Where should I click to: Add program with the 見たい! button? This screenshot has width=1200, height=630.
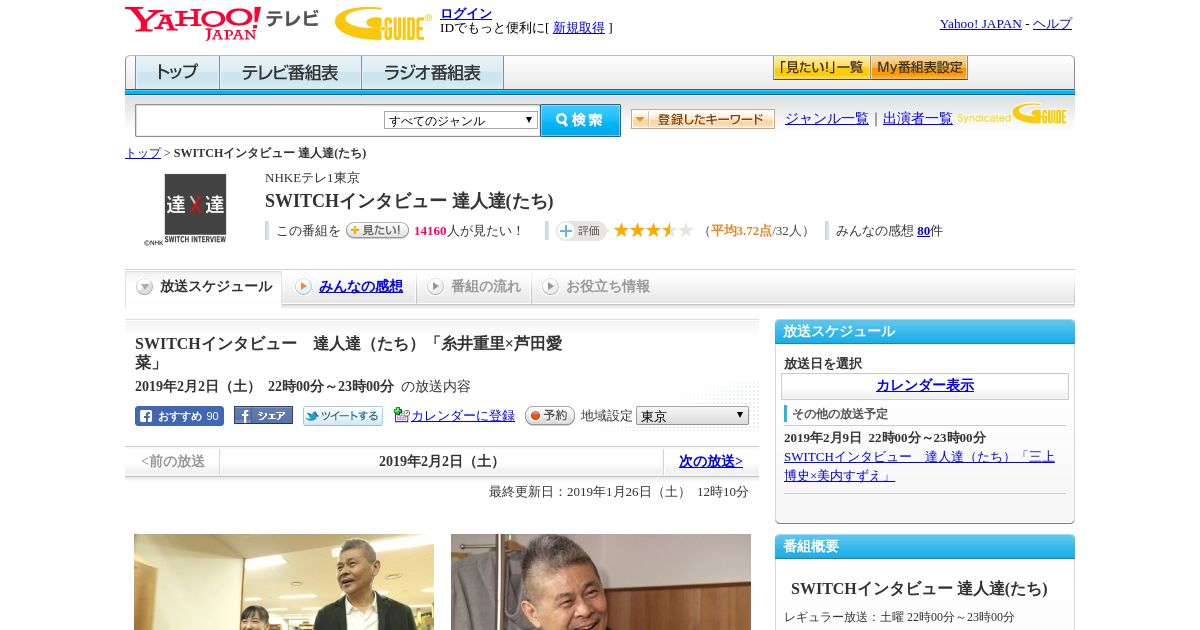point(377,230)
